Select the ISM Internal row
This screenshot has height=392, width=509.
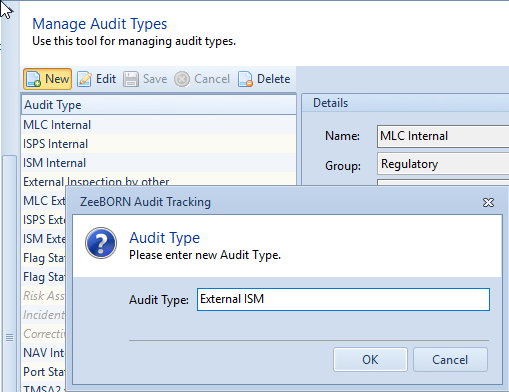click(x=159, y=163)
